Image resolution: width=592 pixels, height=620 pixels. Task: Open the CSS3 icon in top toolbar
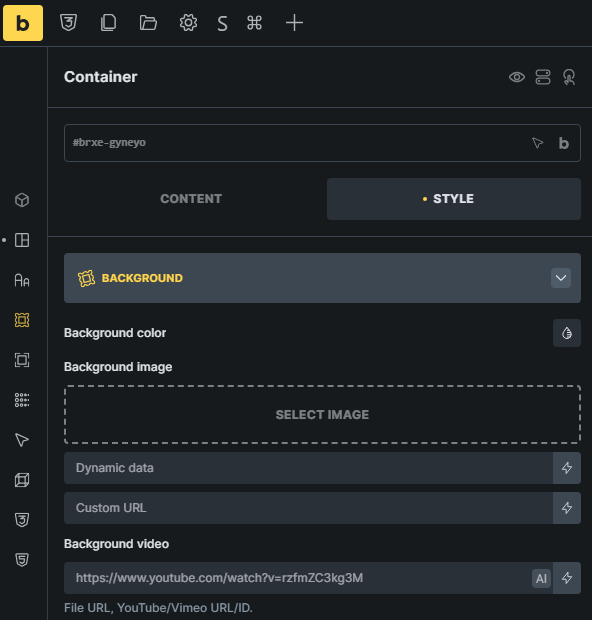pos(68,23)
